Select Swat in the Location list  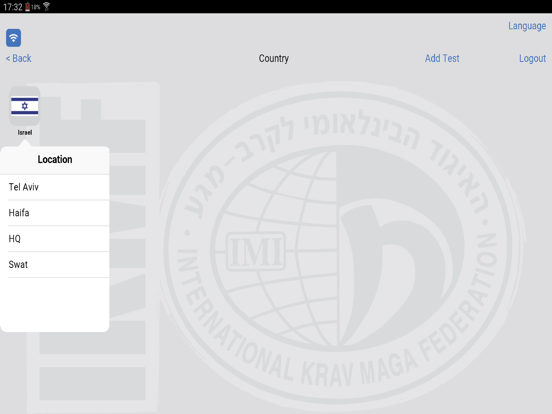pos(55,265)
